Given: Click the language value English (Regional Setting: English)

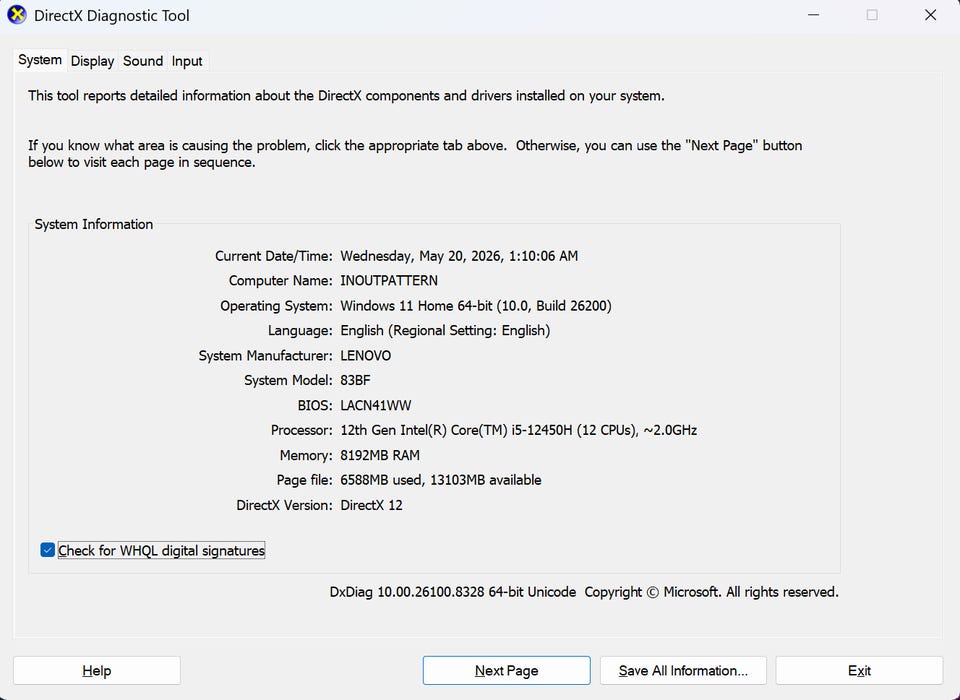Looking at the screenshot, I should coord(445,331).
